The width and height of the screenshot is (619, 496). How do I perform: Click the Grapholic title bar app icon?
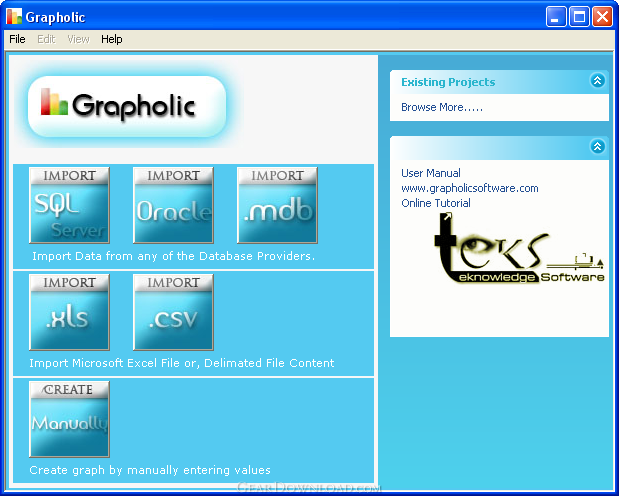point(14,17)
